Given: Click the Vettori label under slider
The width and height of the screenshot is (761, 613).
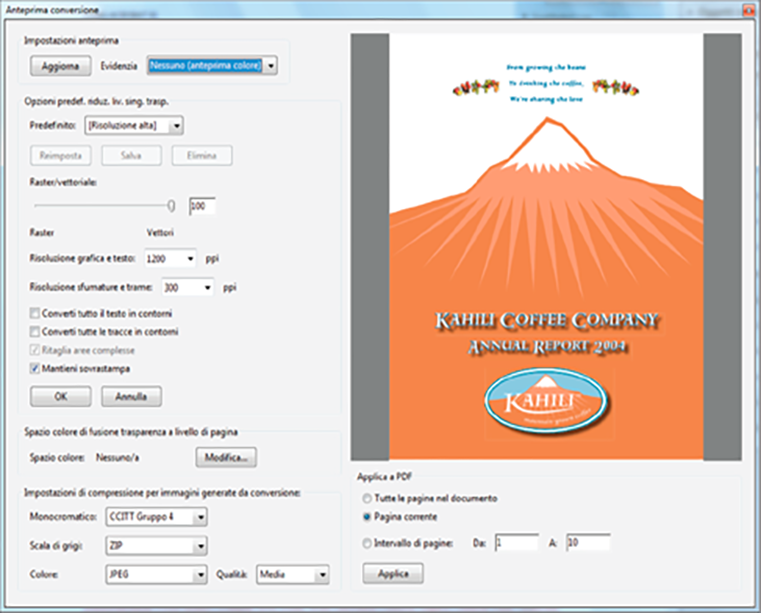Looking at the screenshot, I should (160, 232).
